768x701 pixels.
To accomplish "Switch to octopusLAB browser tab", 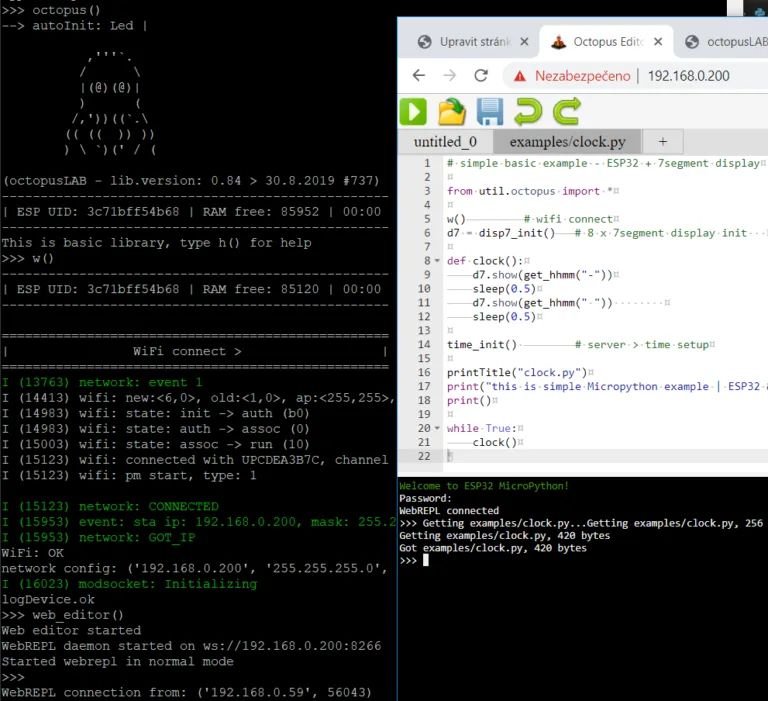I will (727, 42).
